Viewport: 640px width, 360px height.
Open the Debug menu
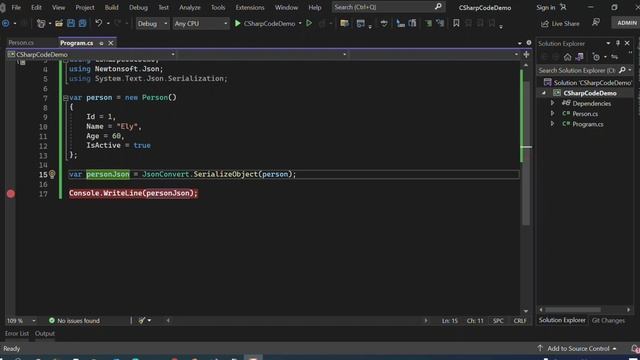(x=138, y=7)
